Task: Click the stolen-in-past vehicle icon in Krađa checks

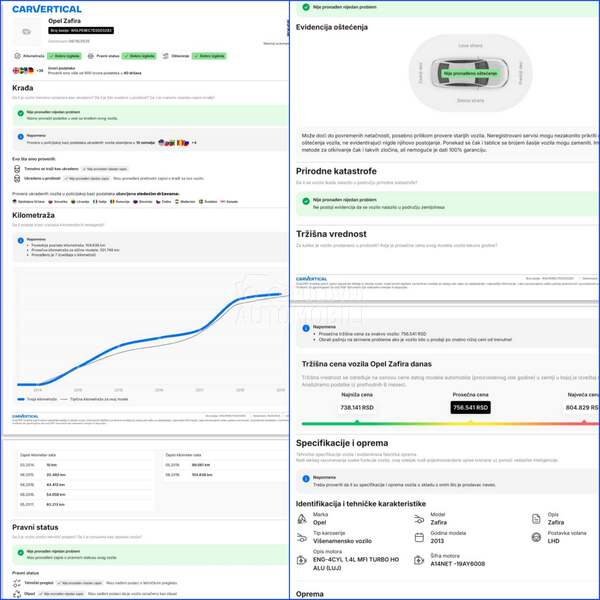Action: [x=17, y=179]
